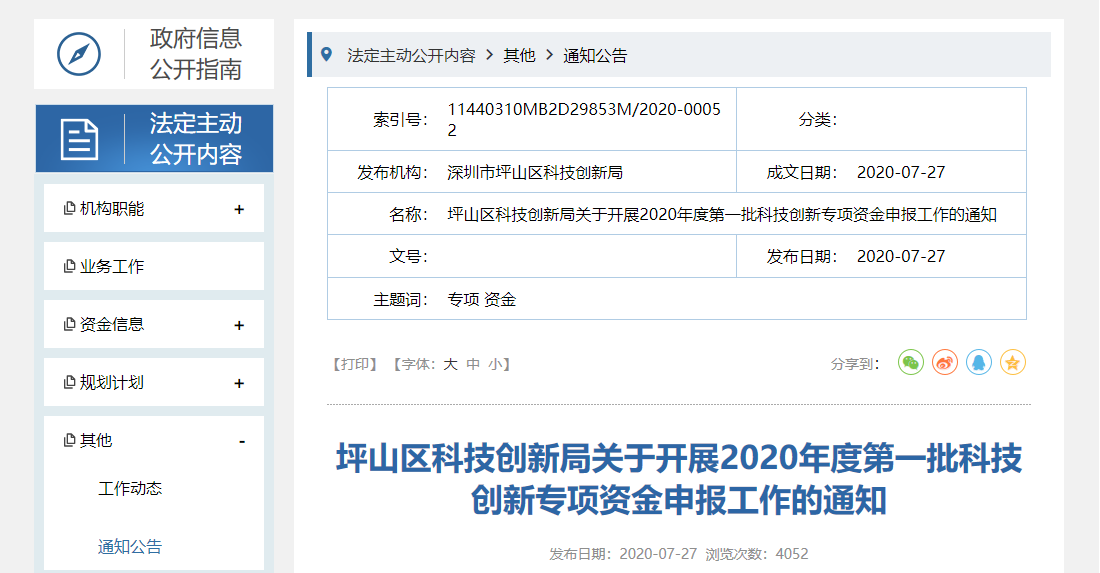Click the 分享到 label
This screenshot has width=1100, height=573.
pos(854,364)
